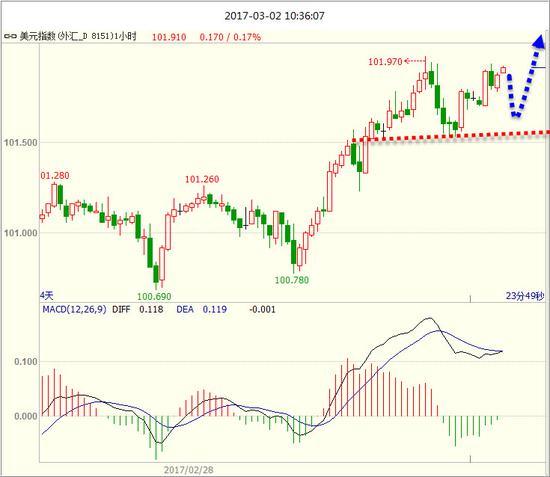The height and width of the screenshot is (477, 550).
Task: Click the 100.780 low price label
Action: 292,280
